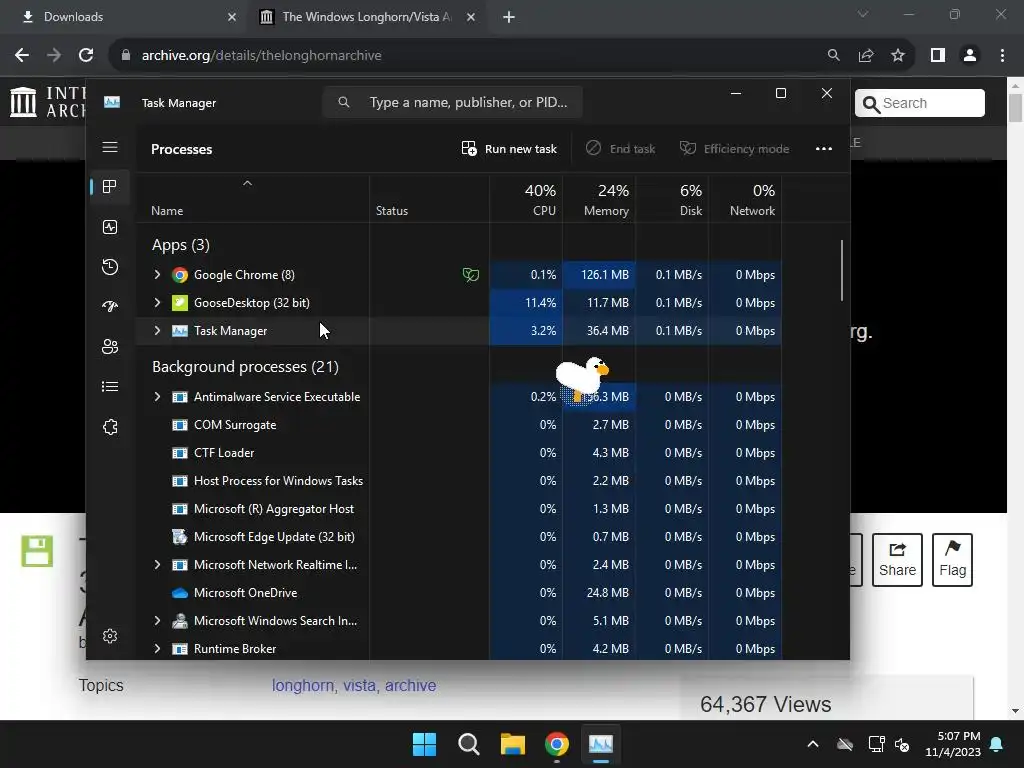Select the CTF Loader process row
The width and height of the screenshot is (1024, 768).
458,453
